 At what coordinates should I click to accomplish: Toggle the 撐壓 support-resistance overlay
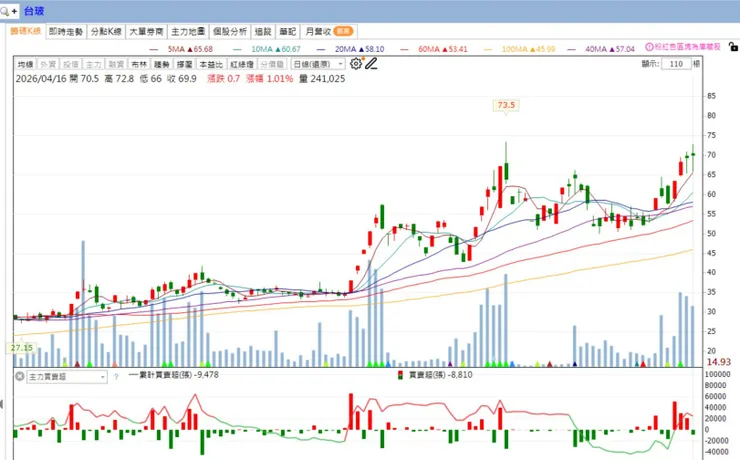tap(184, 64)
